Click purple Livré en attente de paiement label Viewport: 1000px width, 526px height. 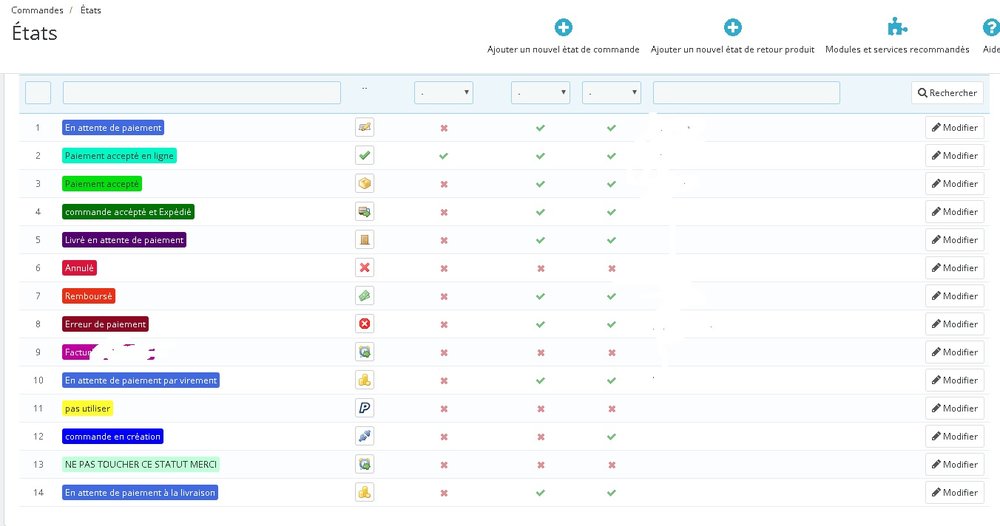124,240
